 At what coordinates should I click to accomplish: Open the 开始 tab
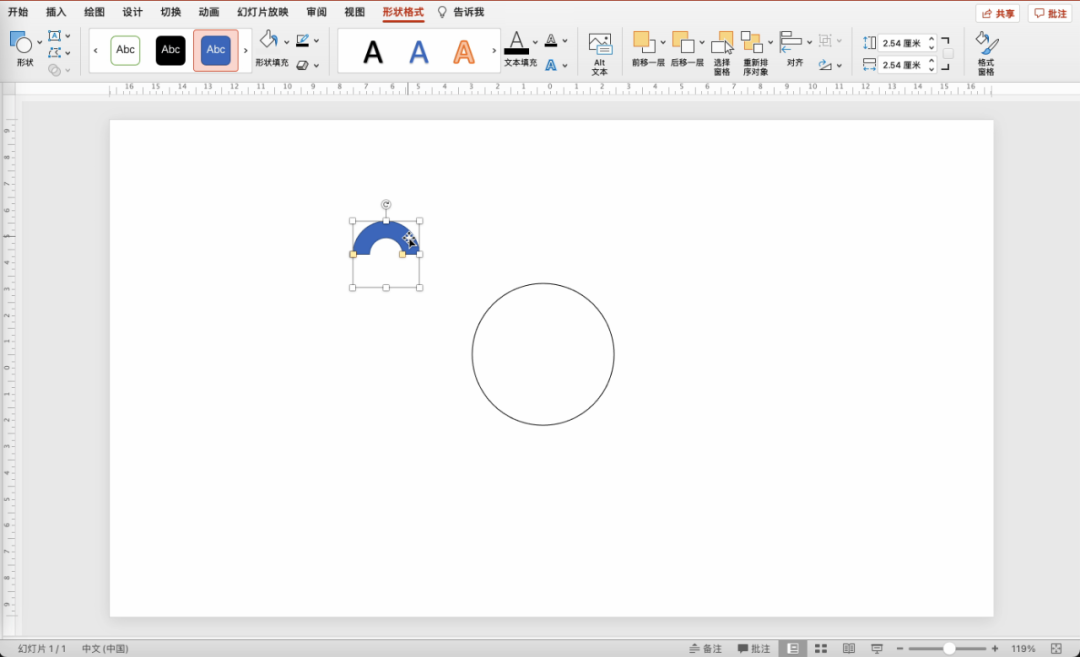(18, 12)
